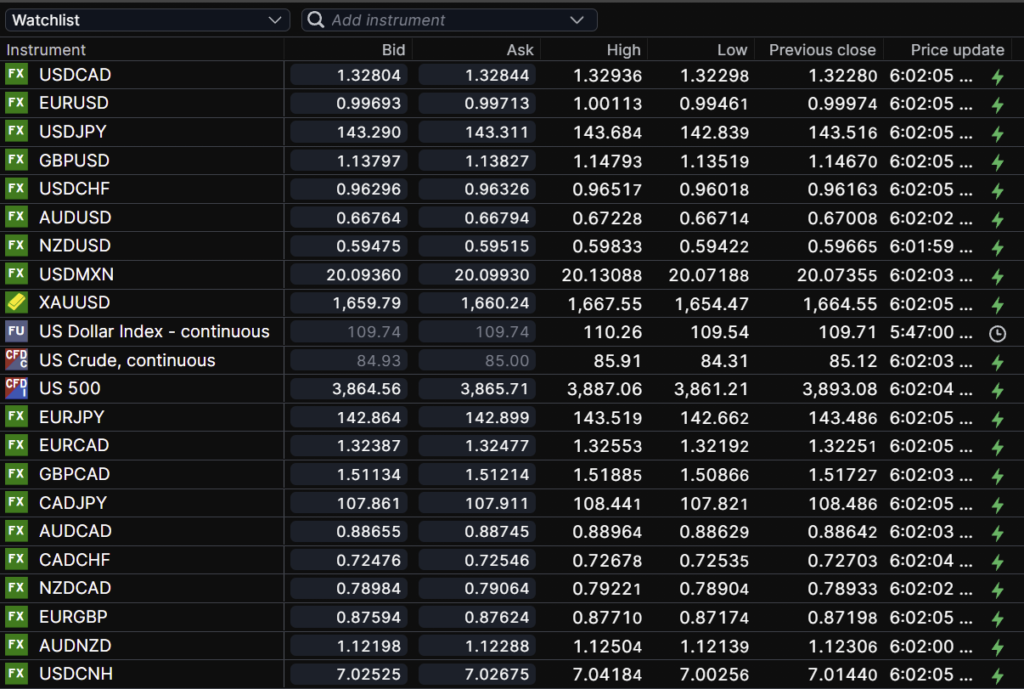Click the Instrument column header
This screenshot has width=1024, height=689.
click(47, 50)
